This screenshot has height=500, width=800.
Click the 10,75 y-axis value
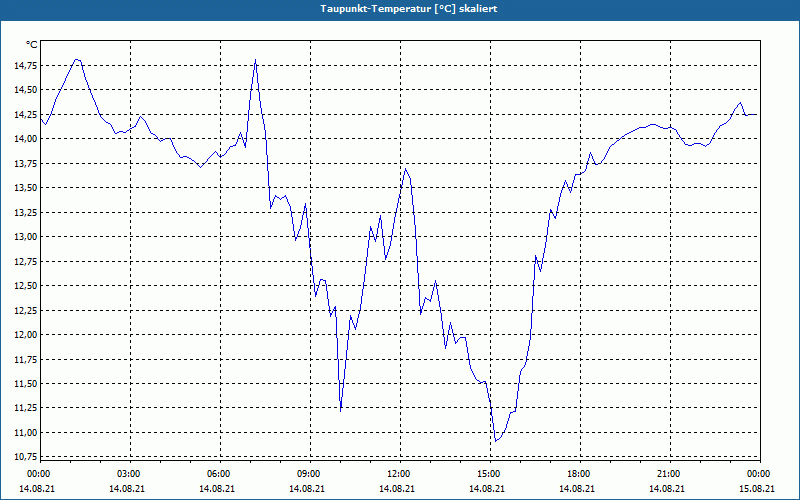coord(25,456)
